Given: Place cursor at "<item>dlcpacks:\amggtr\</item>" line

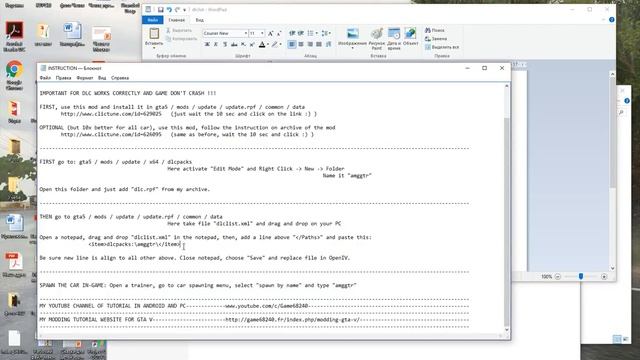Looking at the screenshot, I should click(x=134, y=244).
